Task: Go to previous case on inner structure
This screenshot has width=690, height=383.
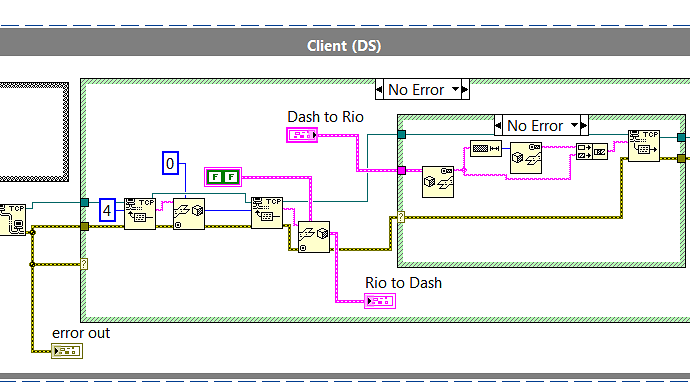Action: pos(498,125)
